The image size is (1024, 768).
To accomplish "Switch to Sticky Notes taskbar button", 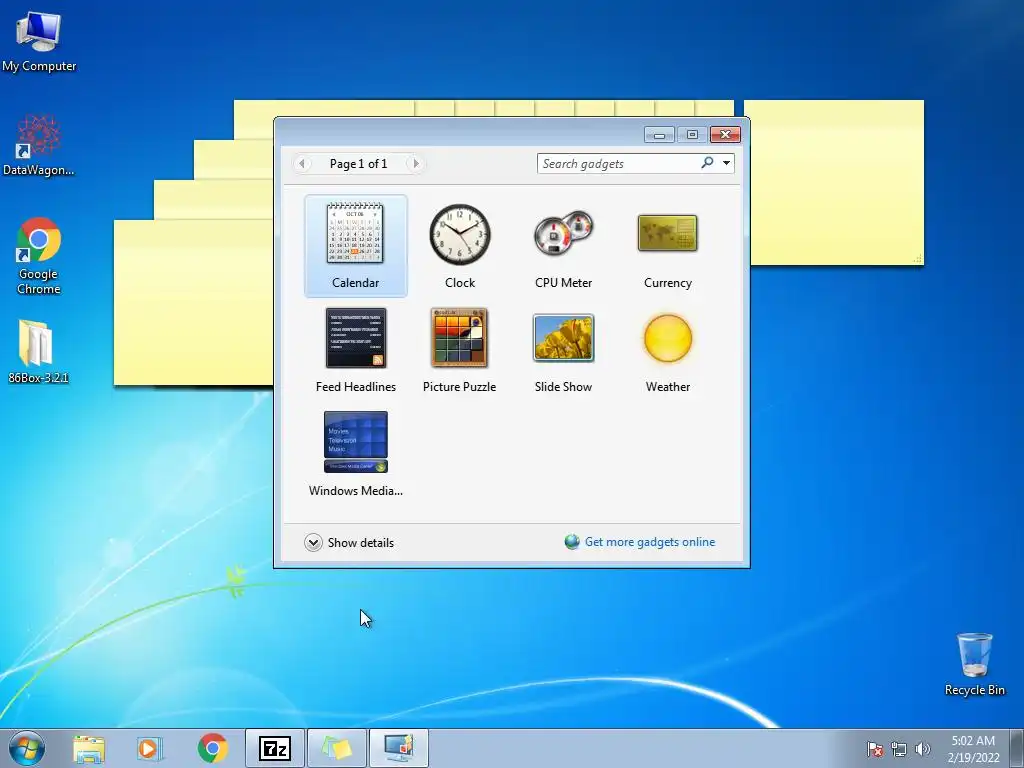I will tap(337, 748).
